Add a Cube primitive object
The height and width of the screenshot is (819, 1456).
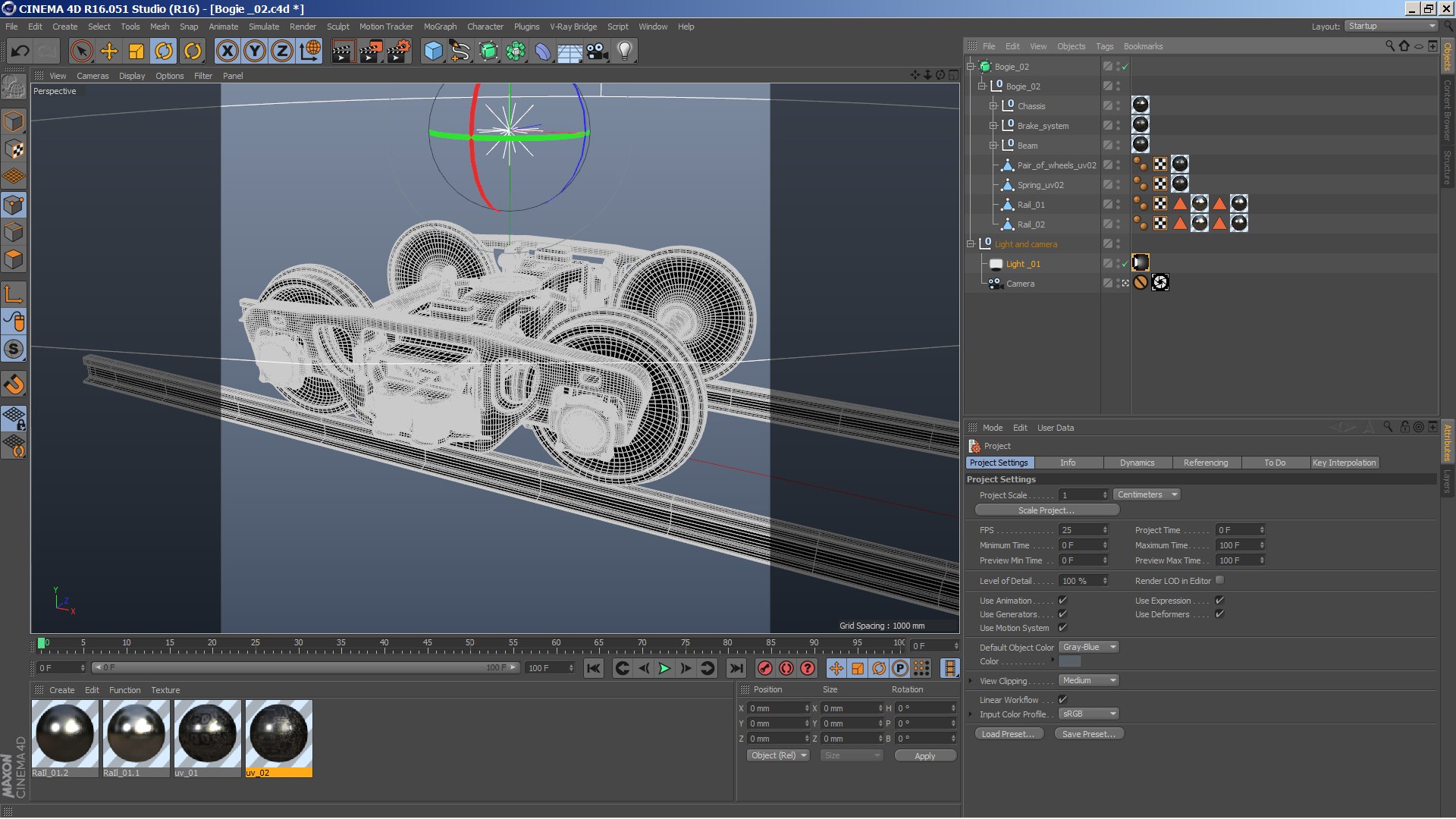pyautogui.click(x=432, y=52)
